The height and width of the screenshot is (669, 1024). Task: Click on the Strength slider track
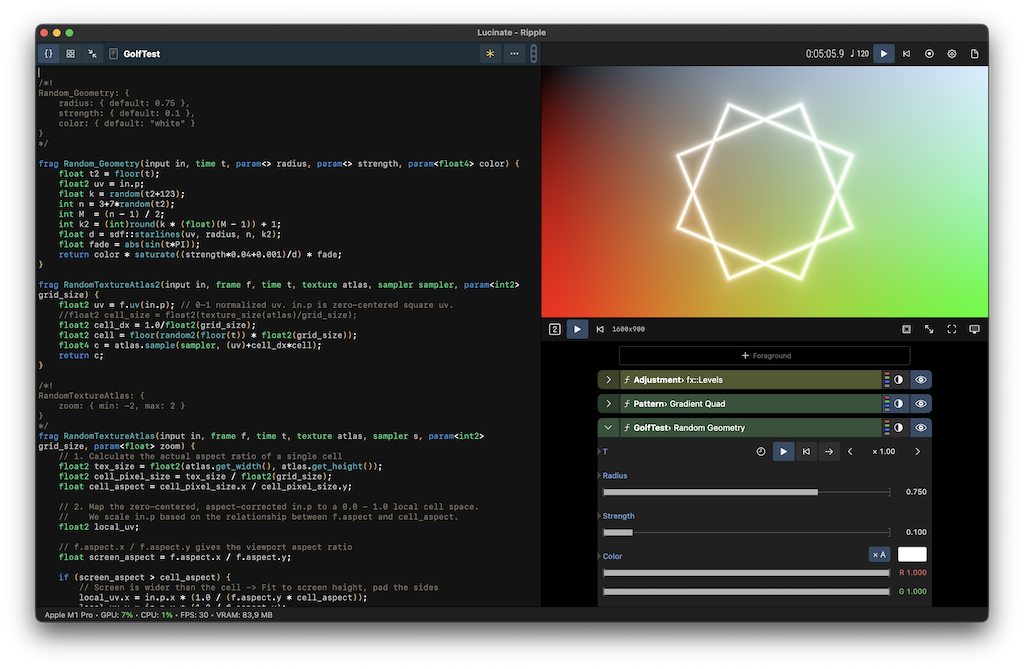point(746,532)
